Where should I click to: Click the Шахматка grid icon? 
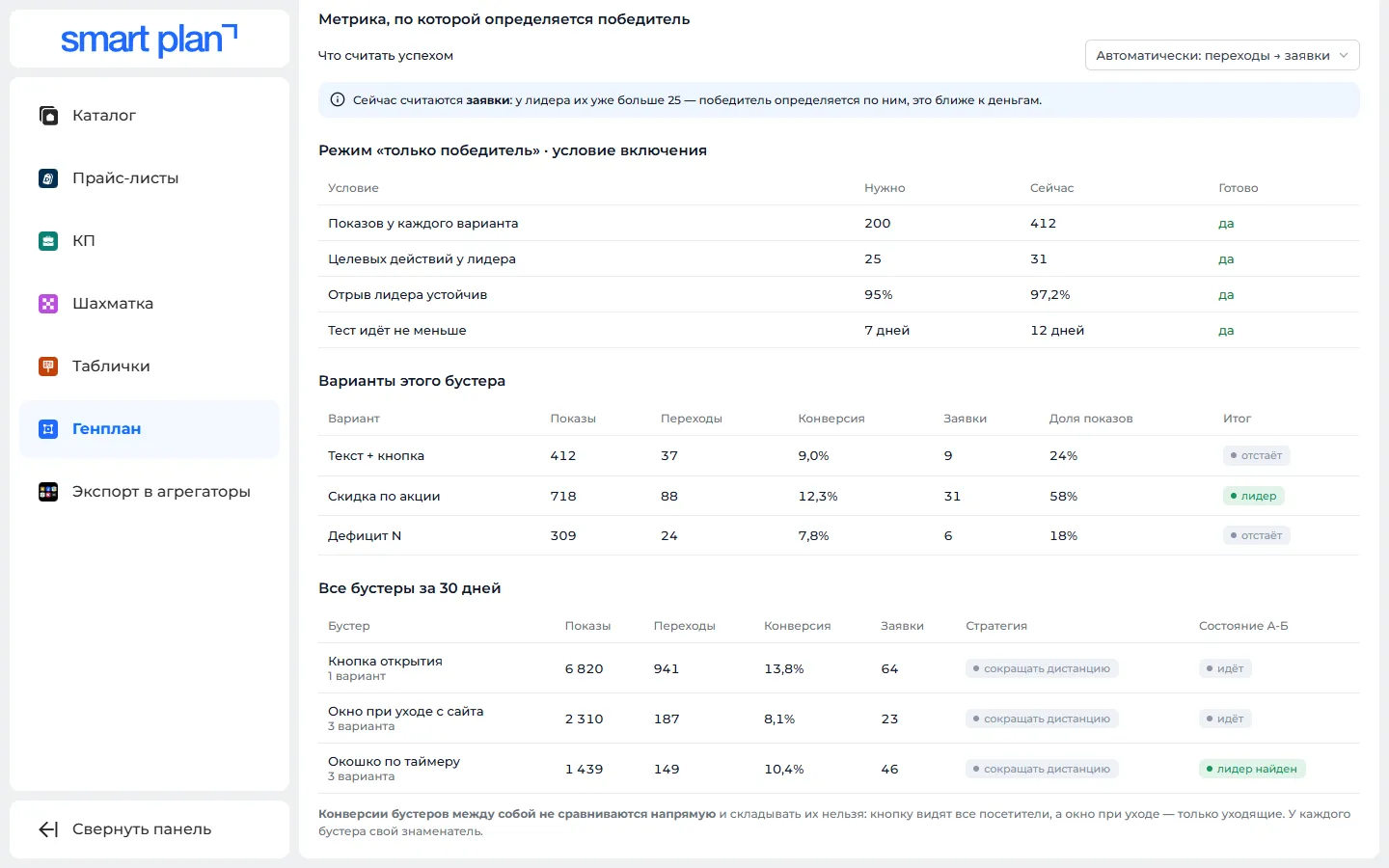point(48,304)
